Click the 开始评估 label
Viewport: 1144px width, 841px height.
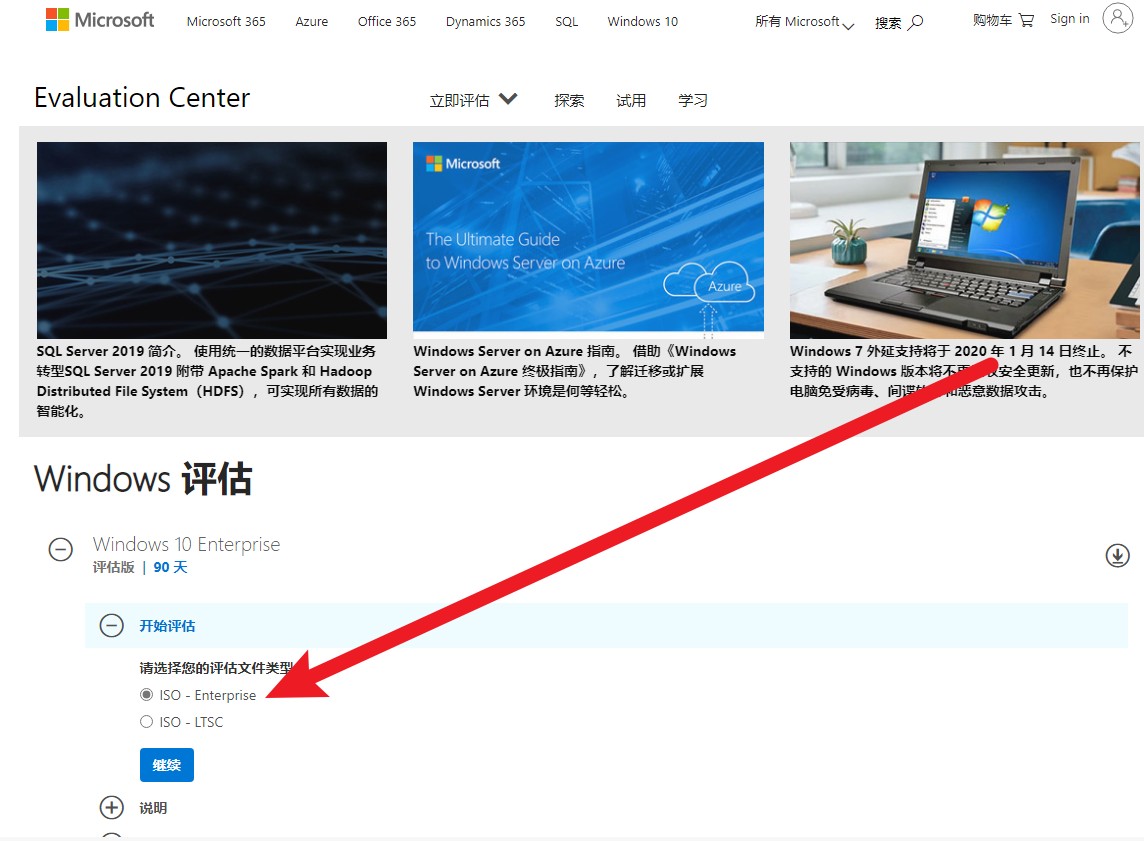(x=167, y=626)
